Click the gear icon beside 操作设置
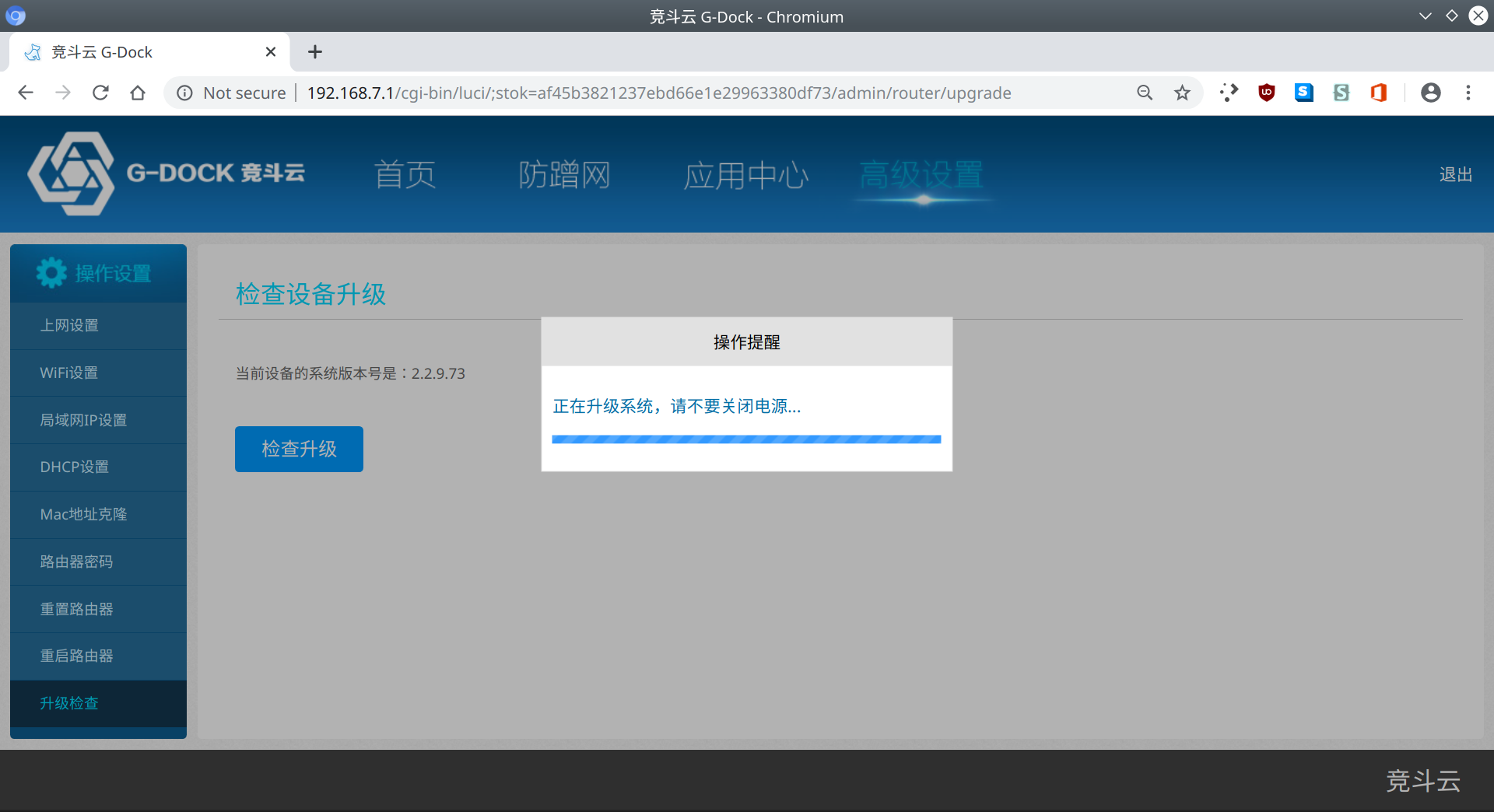This screenshot has height=812, width=1494. tap(51, 273)
